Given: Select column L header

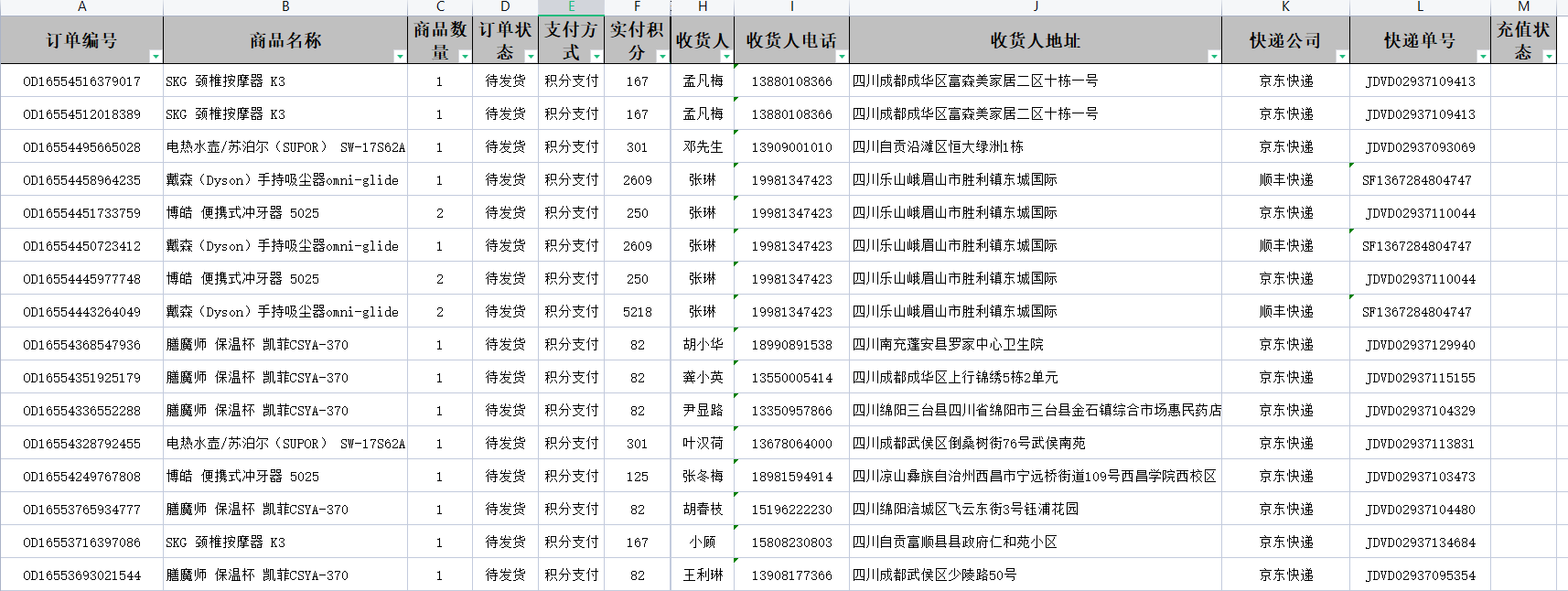Looking at the screenshot, I should (1420, 6).
